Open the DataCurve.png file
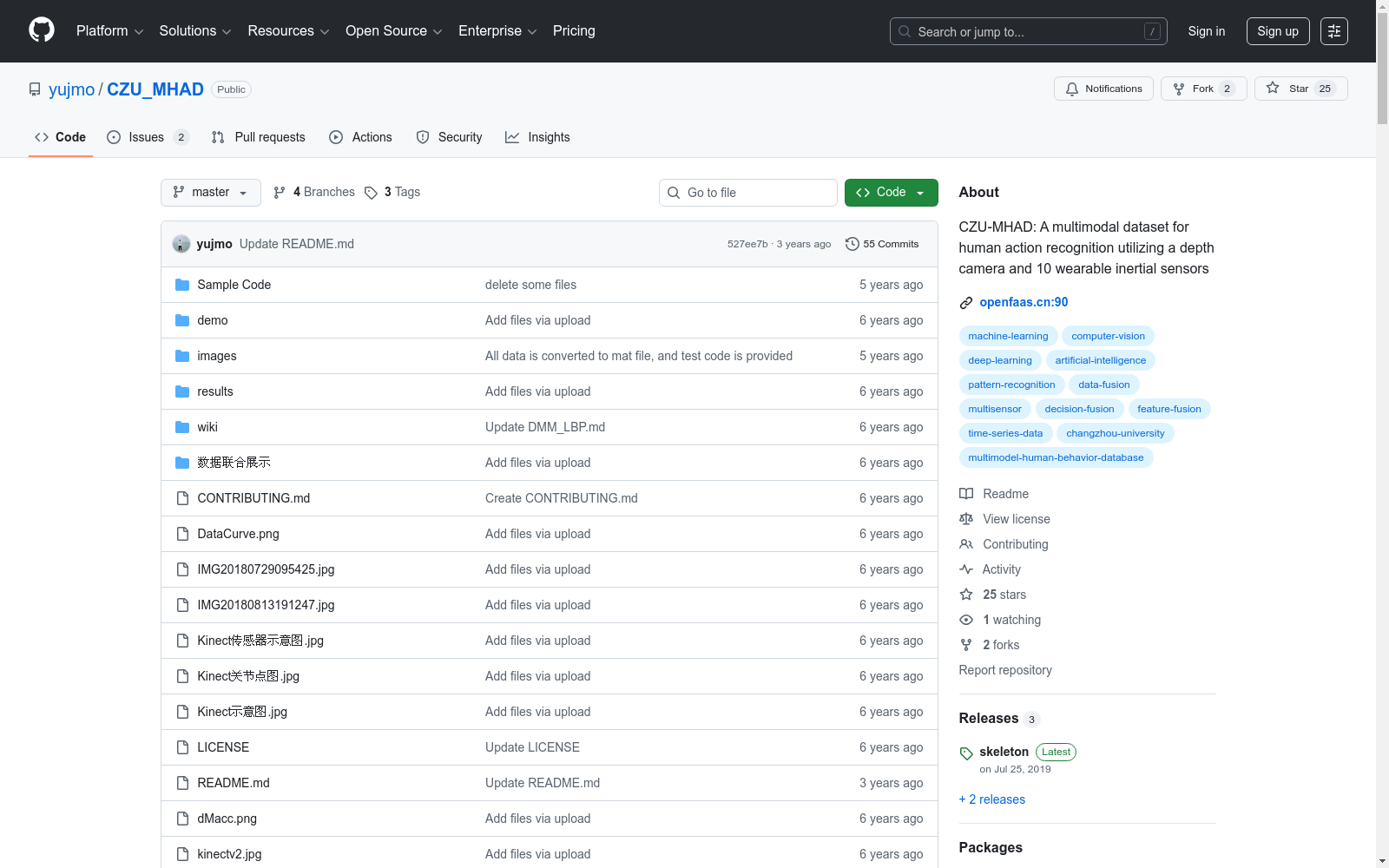 (x=238, y=534)
